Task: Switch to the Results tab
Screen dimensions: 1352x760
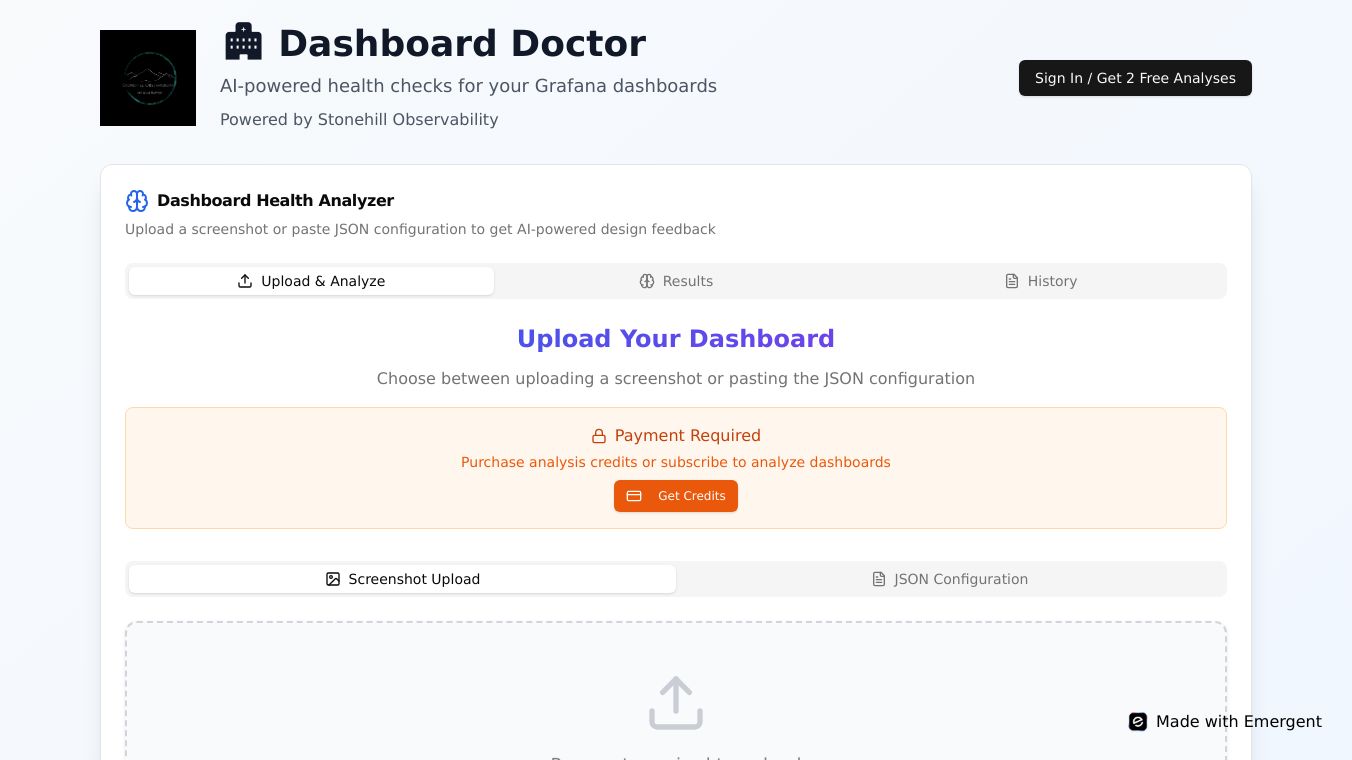Action: (676, 281)
